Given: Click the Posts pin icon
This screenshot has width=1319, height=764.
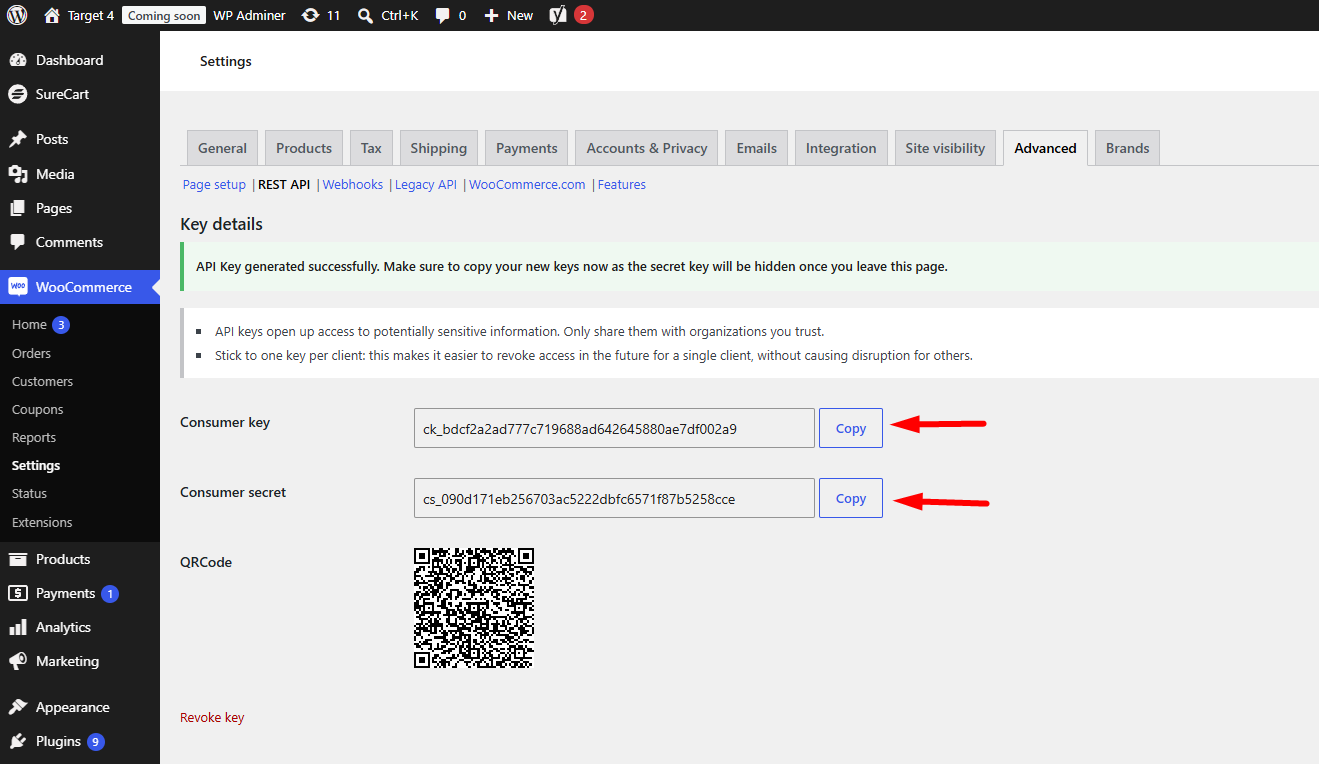Looking at the screenshot, I should (x=18, y=139).
